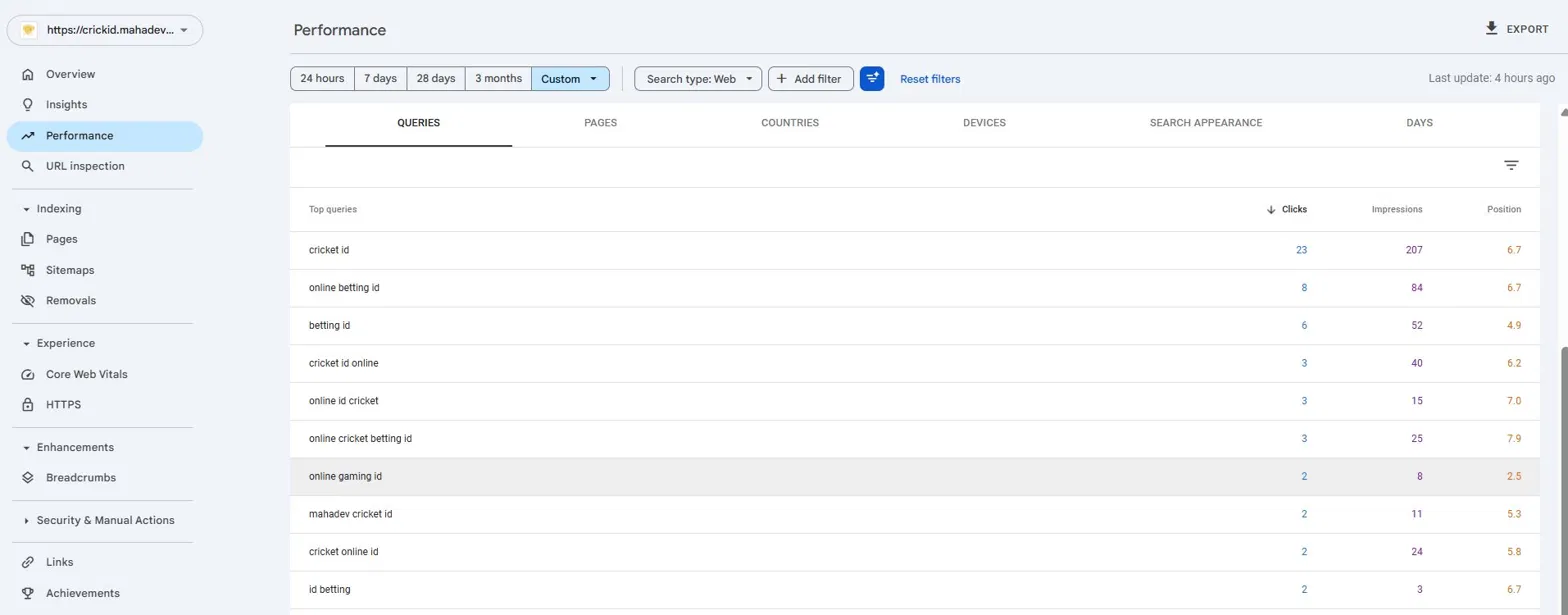The image size is (1568, 615).
Task: Open the 'cricket online id' query row
Action: [x=915, y=552]
